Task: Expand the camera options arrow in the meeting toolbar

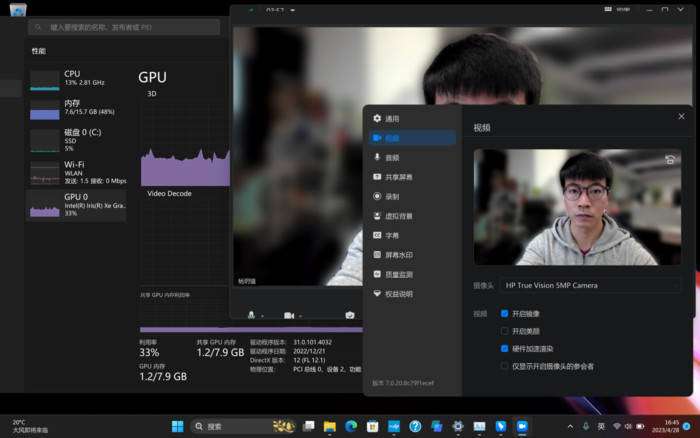Action: coord(301,315)
